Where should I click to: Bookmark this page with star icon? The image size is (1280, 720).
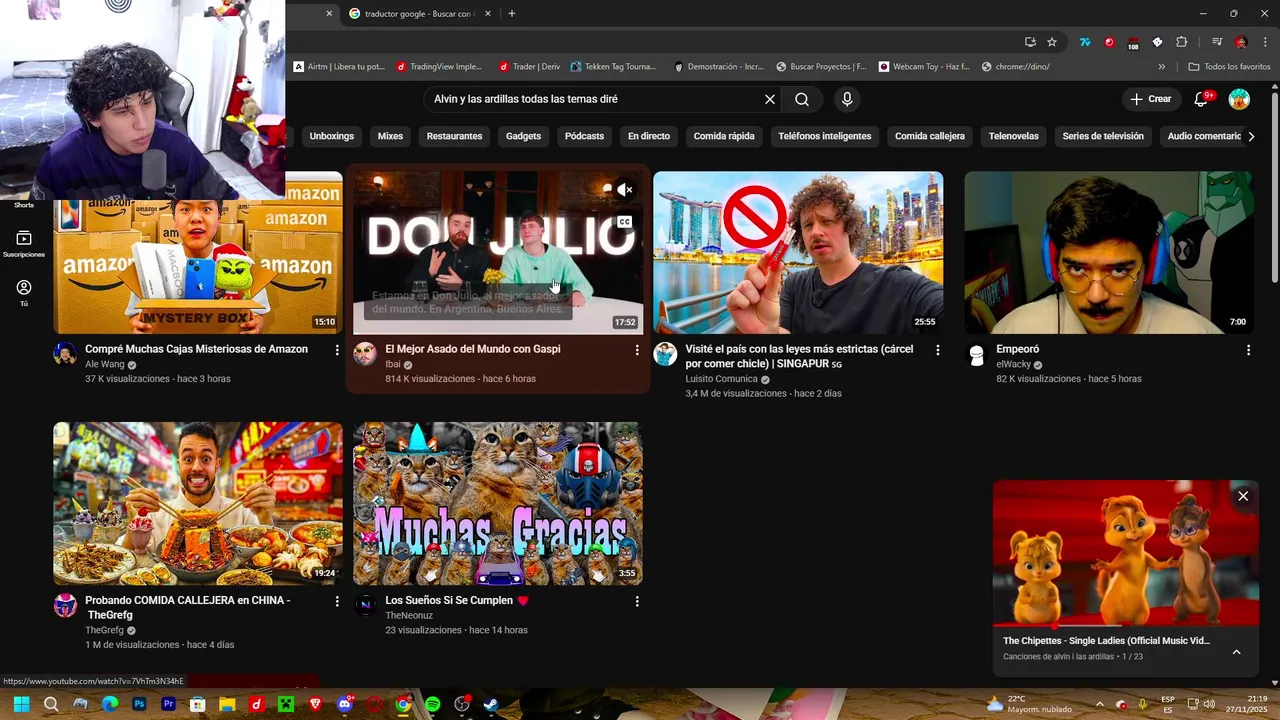click(1052, 42)
